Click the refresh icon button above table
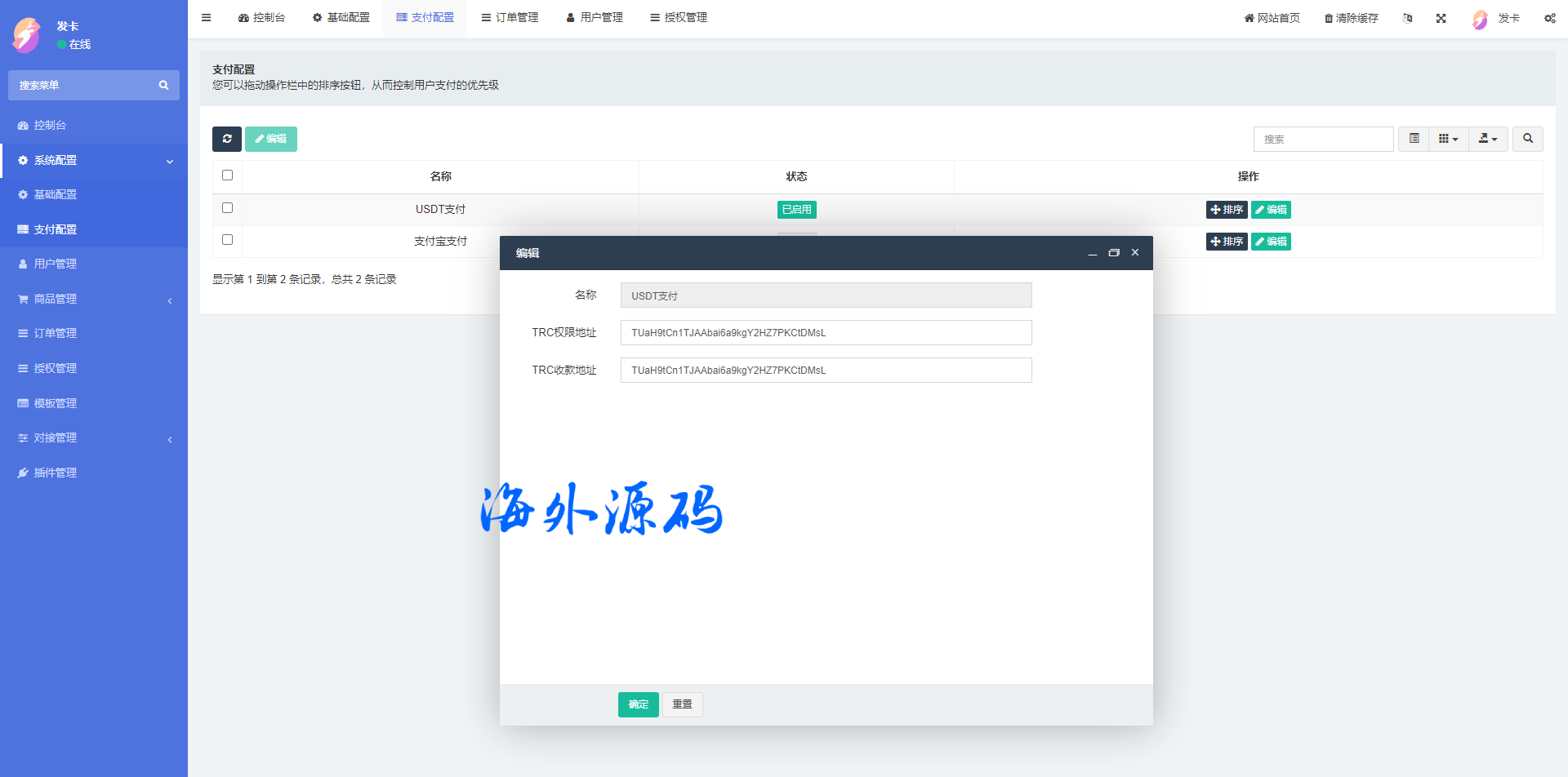Image resolution: width=1568 pixels, height=777 pixels. (227, 139)
